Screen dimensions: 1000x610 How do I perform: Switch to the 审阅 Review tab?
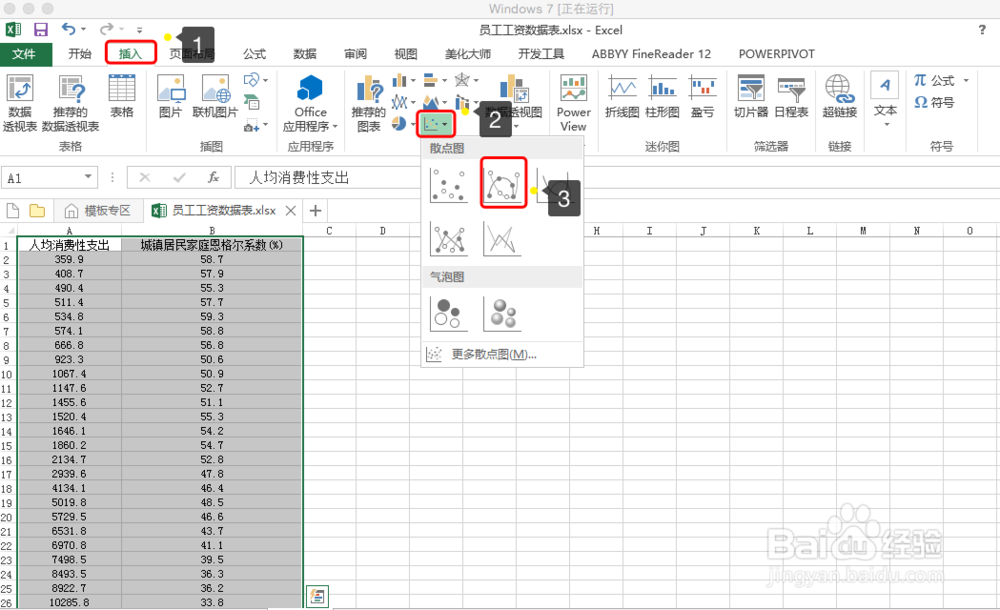(x=355, y=54)
